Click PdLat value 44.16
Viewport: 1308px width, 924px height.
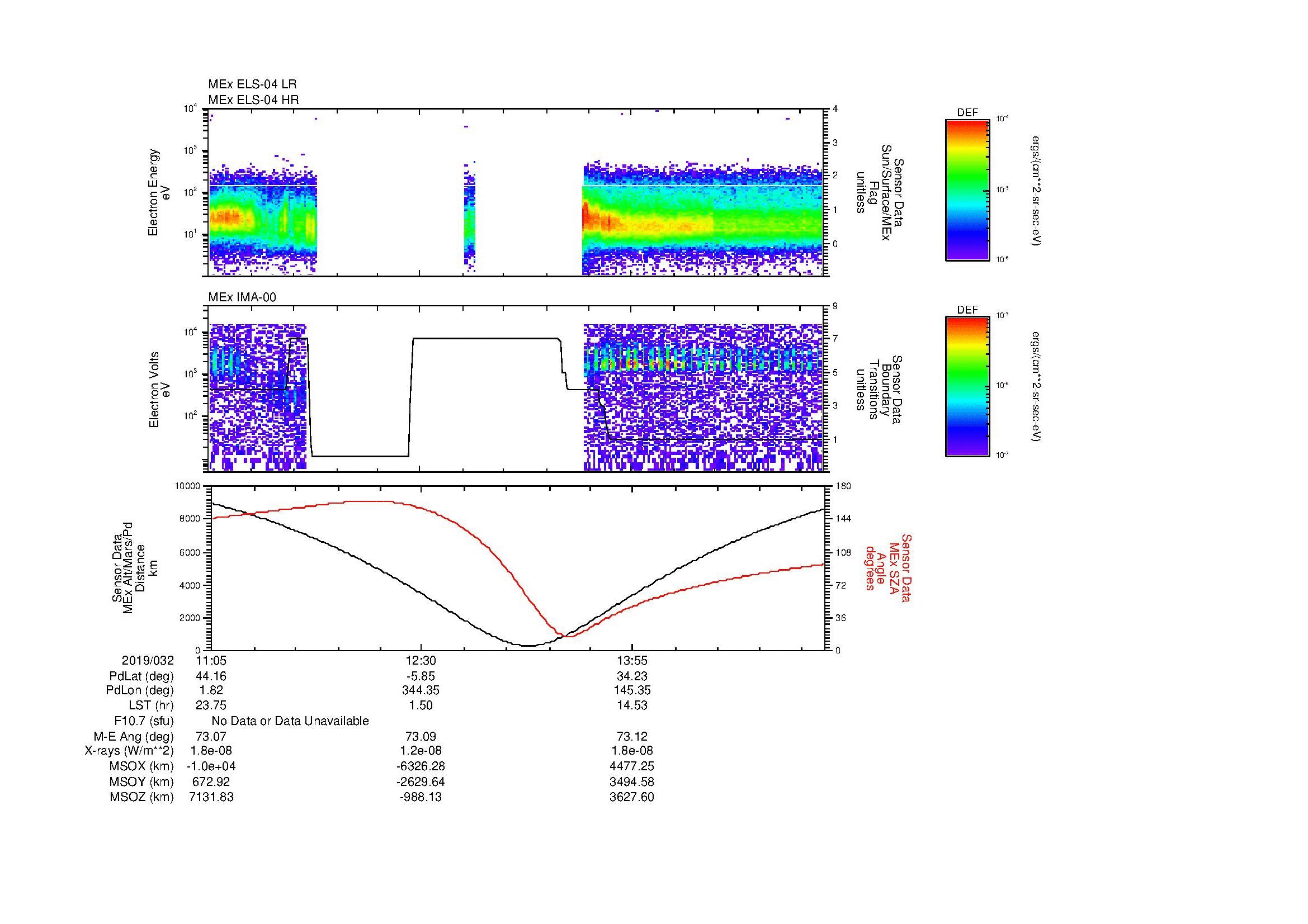tap(211, 676)
